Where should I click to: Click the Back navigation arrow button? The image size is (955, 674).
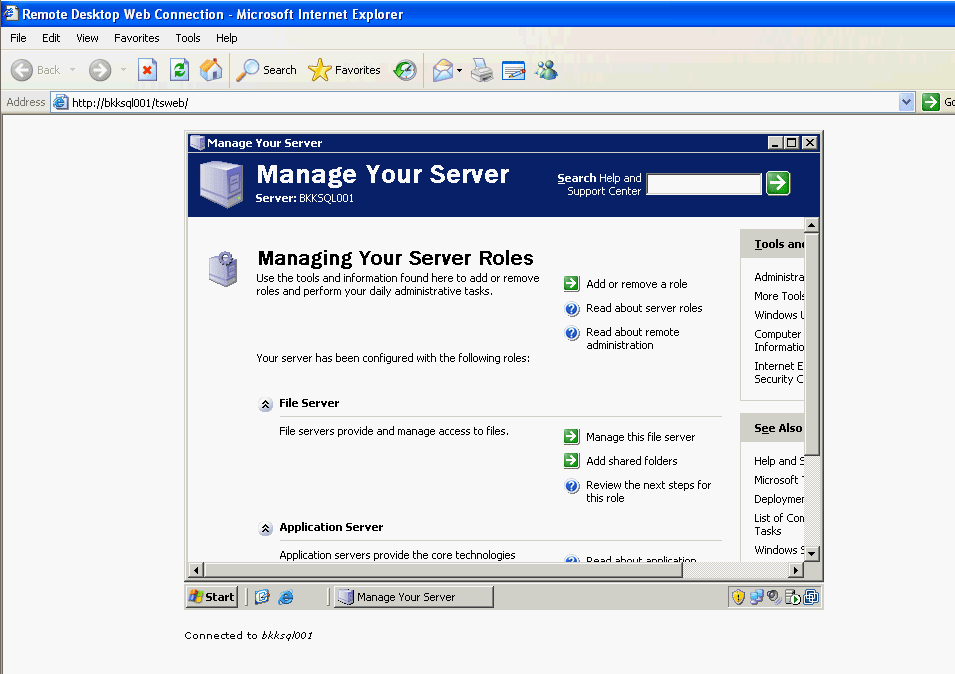click(x=22, y=70)
